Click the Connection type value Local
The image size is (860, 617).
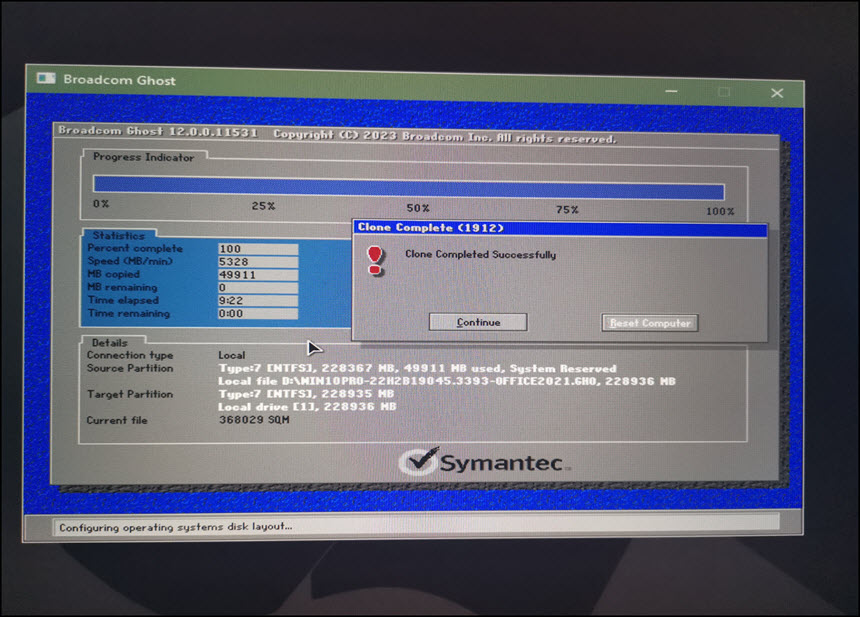point(231,355)
